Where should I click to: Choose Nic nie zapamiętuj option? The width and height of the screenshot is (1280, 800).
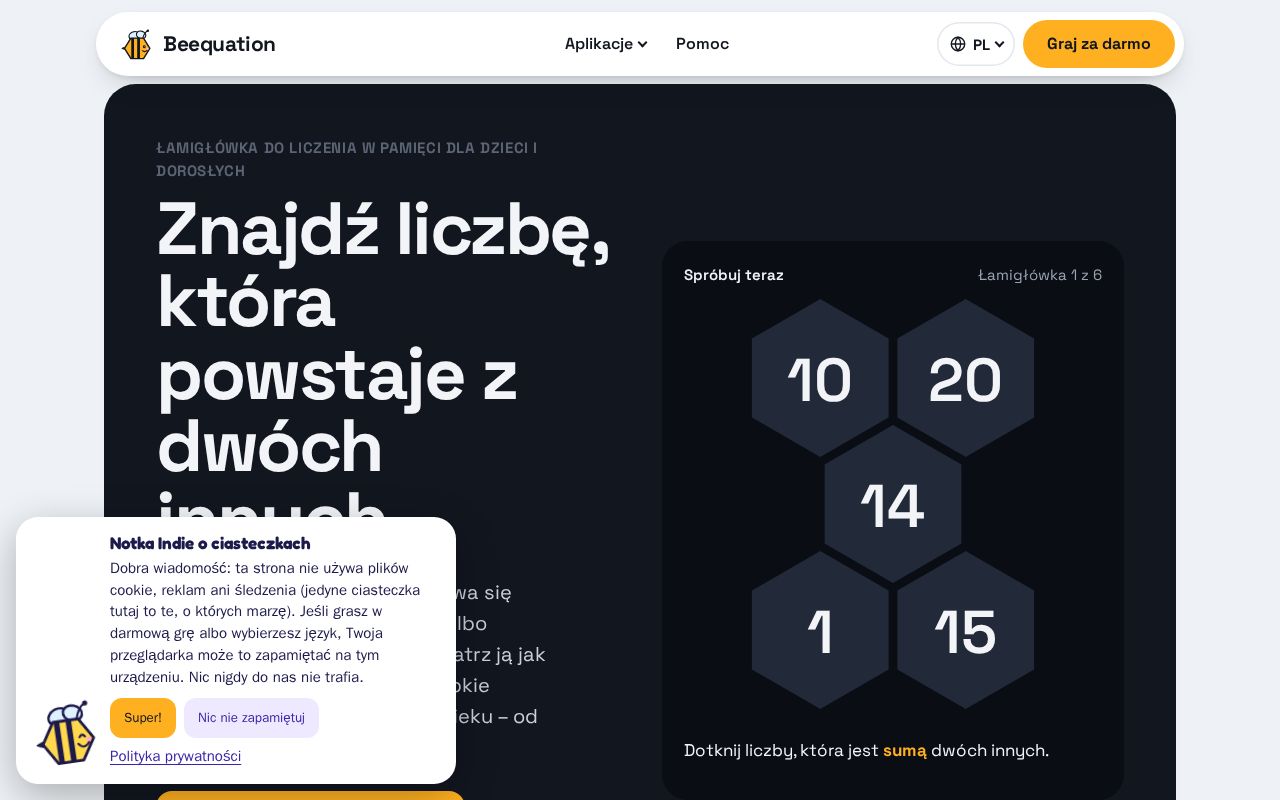251,718
